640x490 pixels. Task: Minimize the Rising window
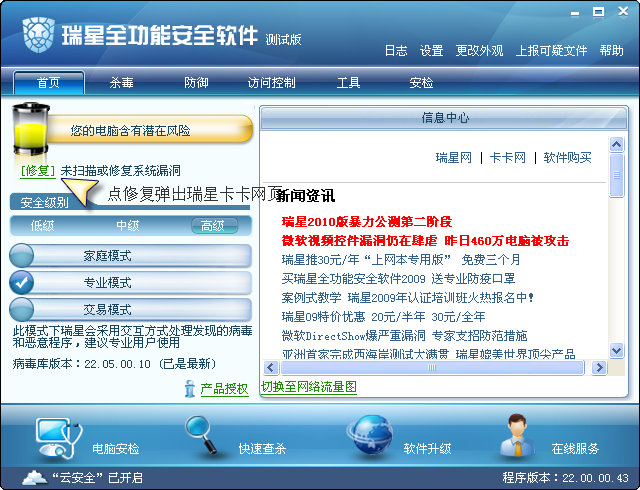pos(575,13)
